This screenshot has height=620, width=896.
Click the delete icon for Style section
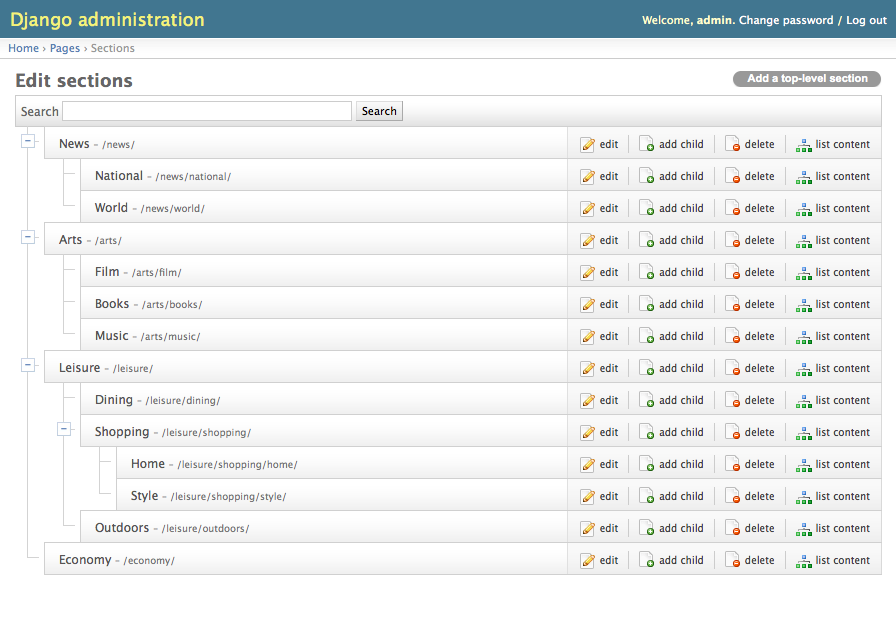[733, 497]
